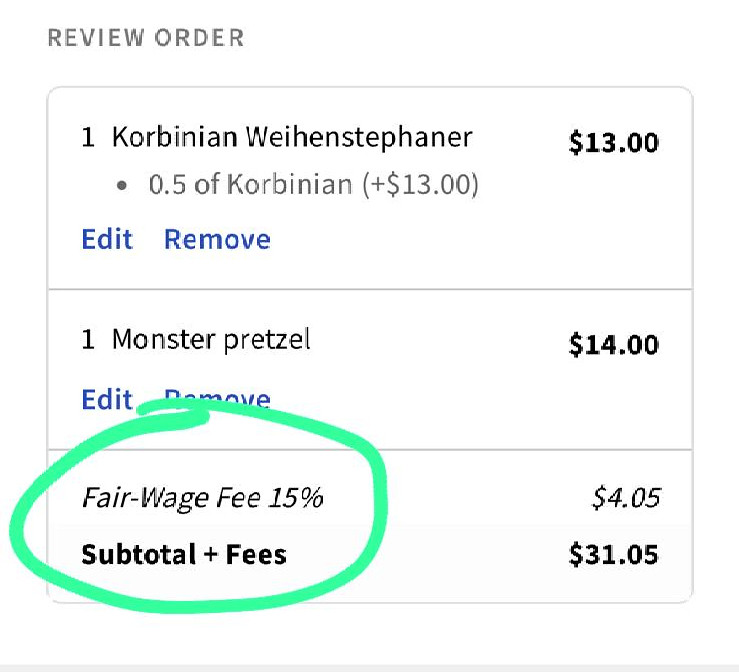Click Edit for Korbinian Weihenstephaner
The height and width of the screenshot is (672, 739).
coord(106,240)
